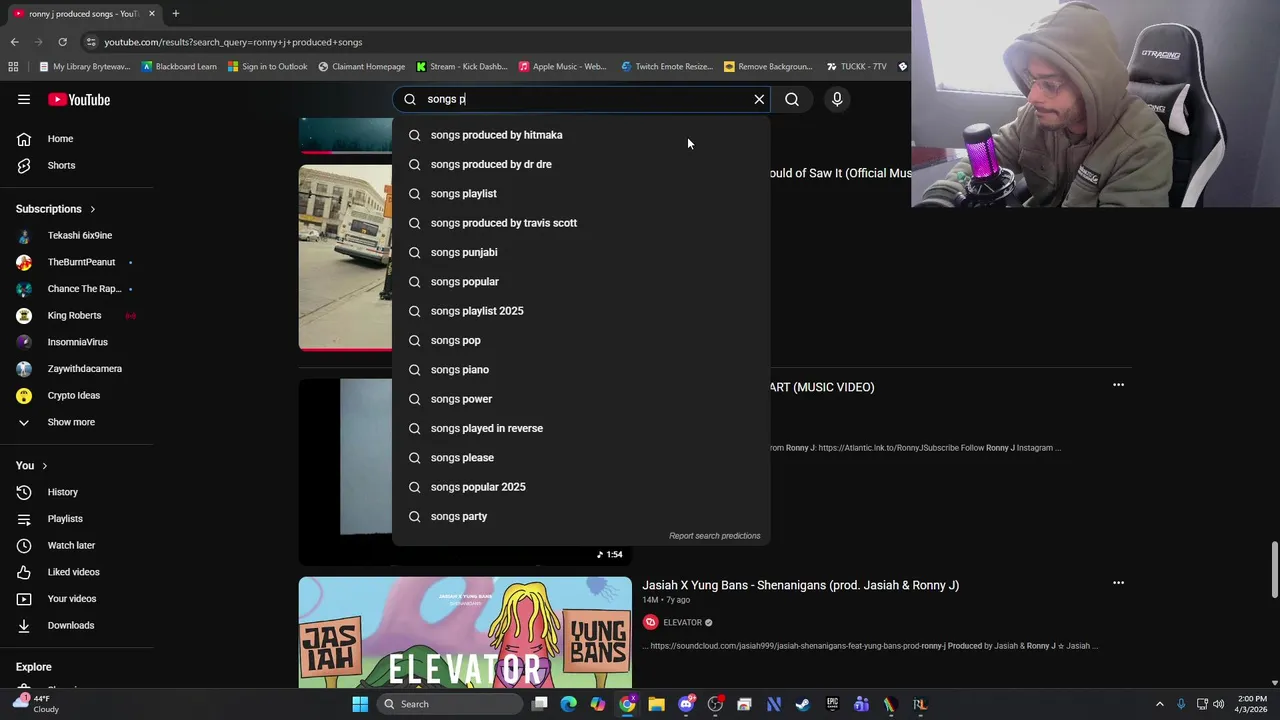The image size is (1280, 720).
Task: Go back in Chrome
Action: [x=14, y=42]
